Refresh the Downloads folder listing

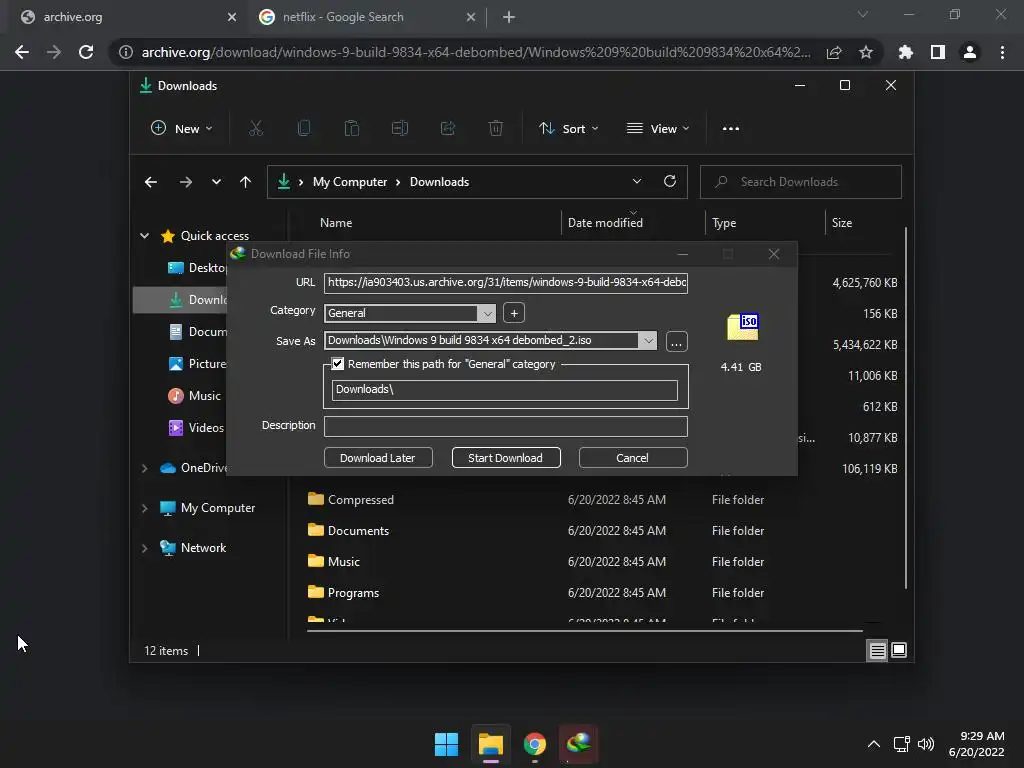(x=669, y=182)
